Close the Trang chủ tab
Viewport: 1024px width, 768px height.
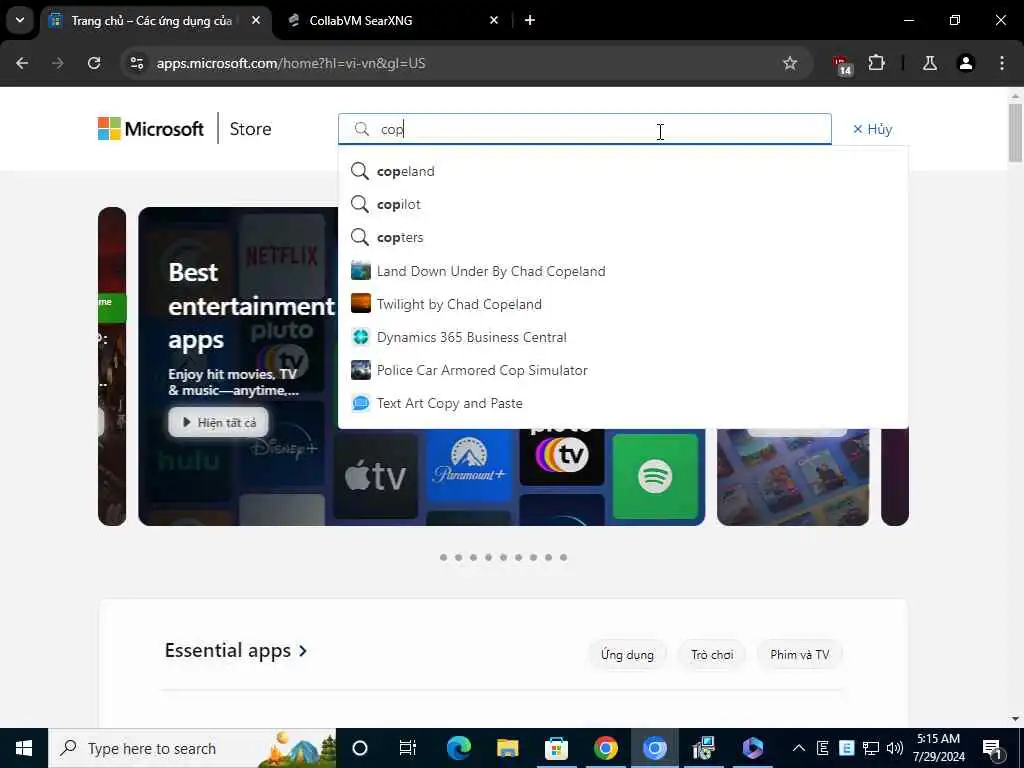(x=256, y=20)
